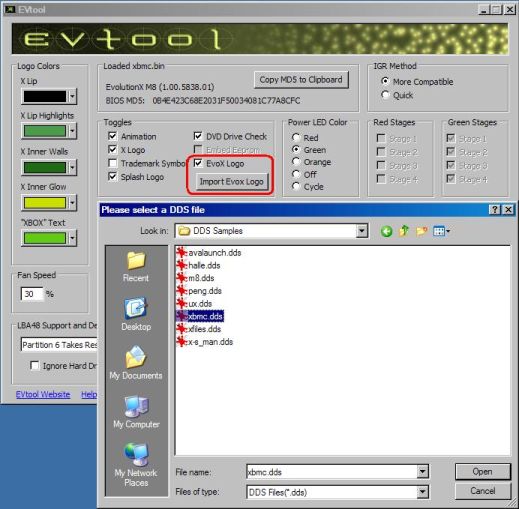This screenshot has width=519, height=509.
Task: Open the LBA48 Partition 6 combo box
Action: click(x=59, y=345)
